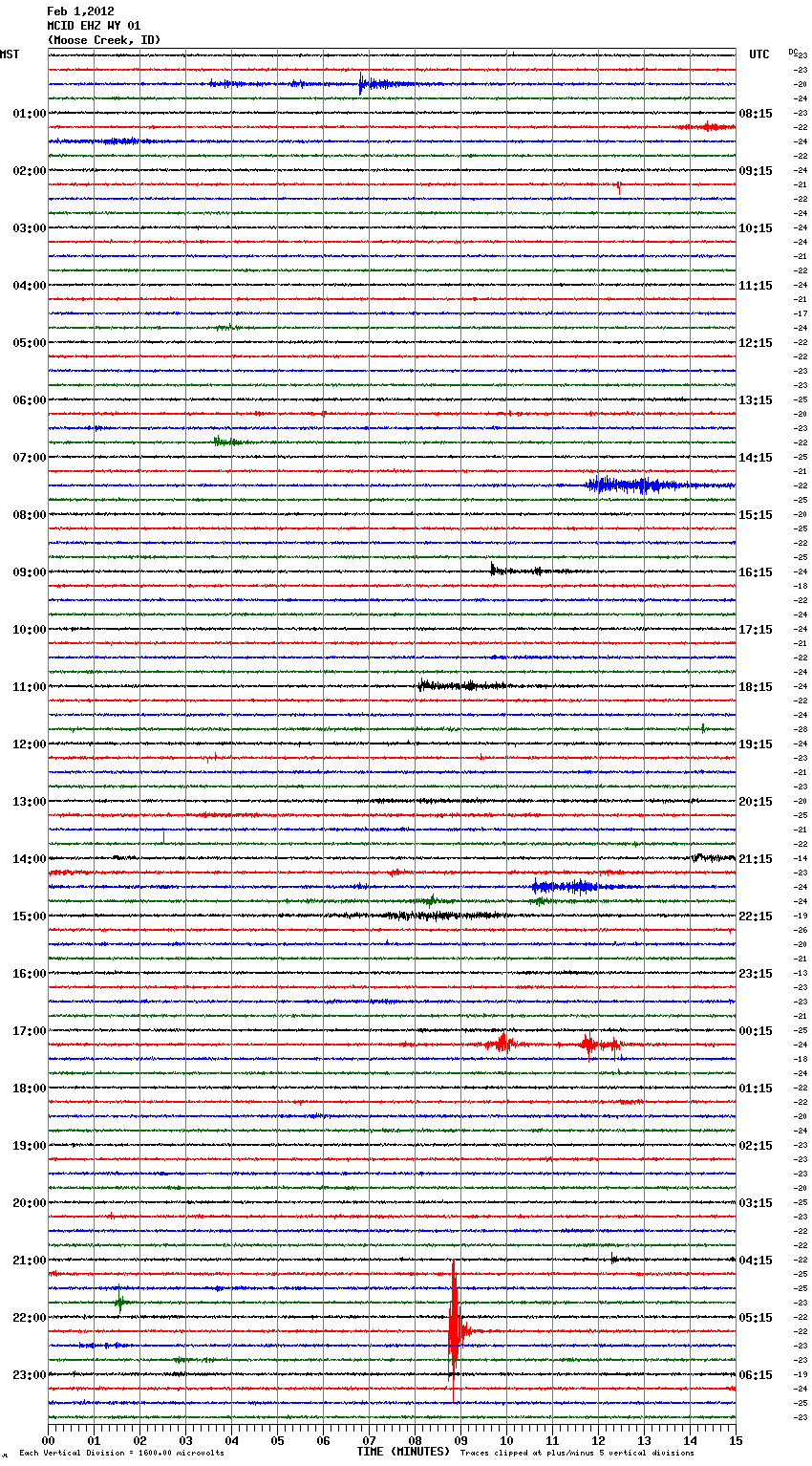The image size is (812, 1466).
Task: Click the black event on the 11:00 trace
Action: pyautogui.click(x=449, y=685)
